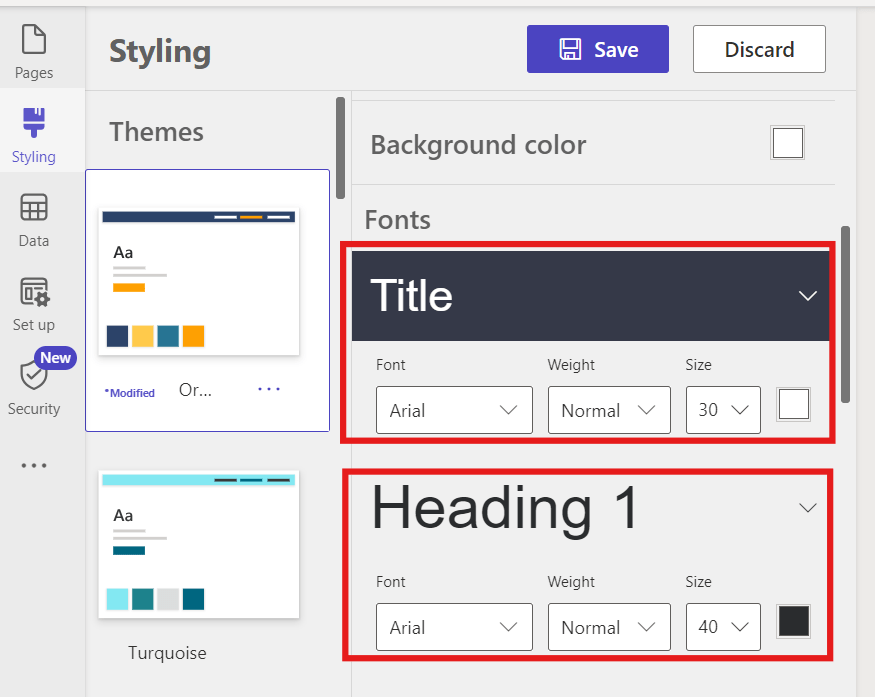
Task: Select the Styling paintbrush icon
Action: click(34, 124)
